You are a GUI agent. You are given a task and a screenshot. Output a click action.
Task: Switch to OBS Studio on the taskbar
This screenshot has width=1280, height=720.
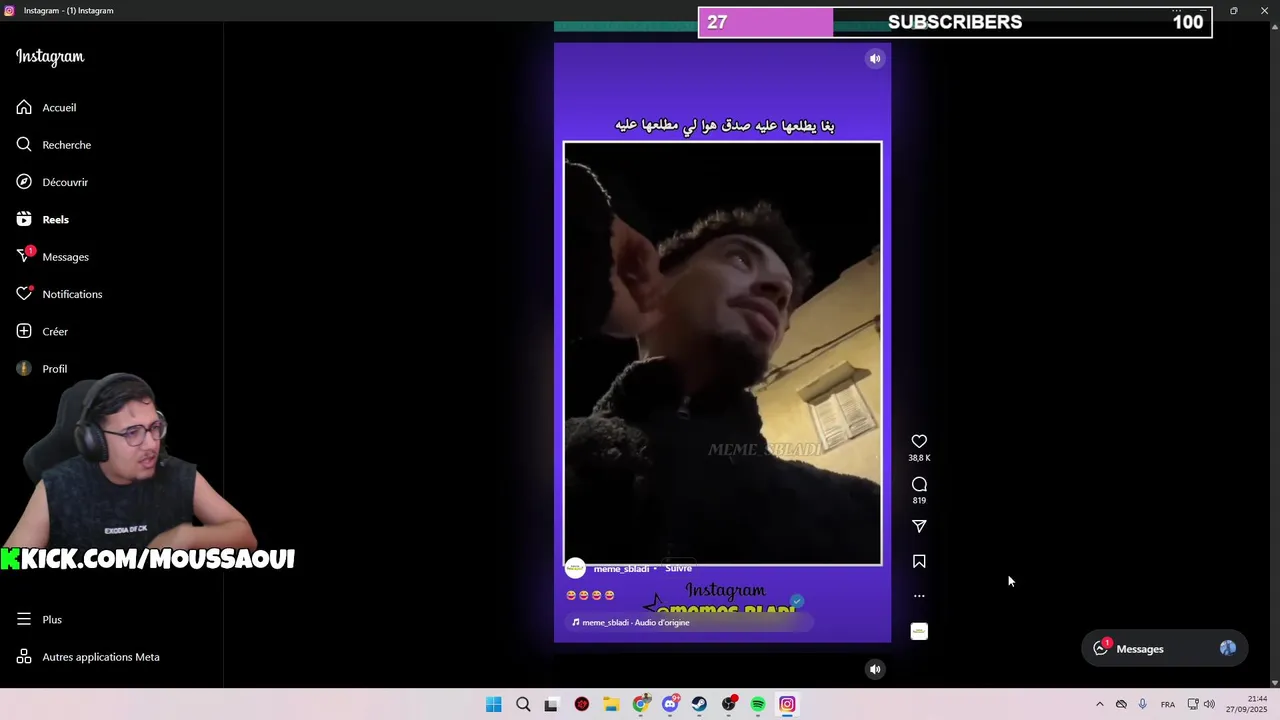[x=729, y=704]
